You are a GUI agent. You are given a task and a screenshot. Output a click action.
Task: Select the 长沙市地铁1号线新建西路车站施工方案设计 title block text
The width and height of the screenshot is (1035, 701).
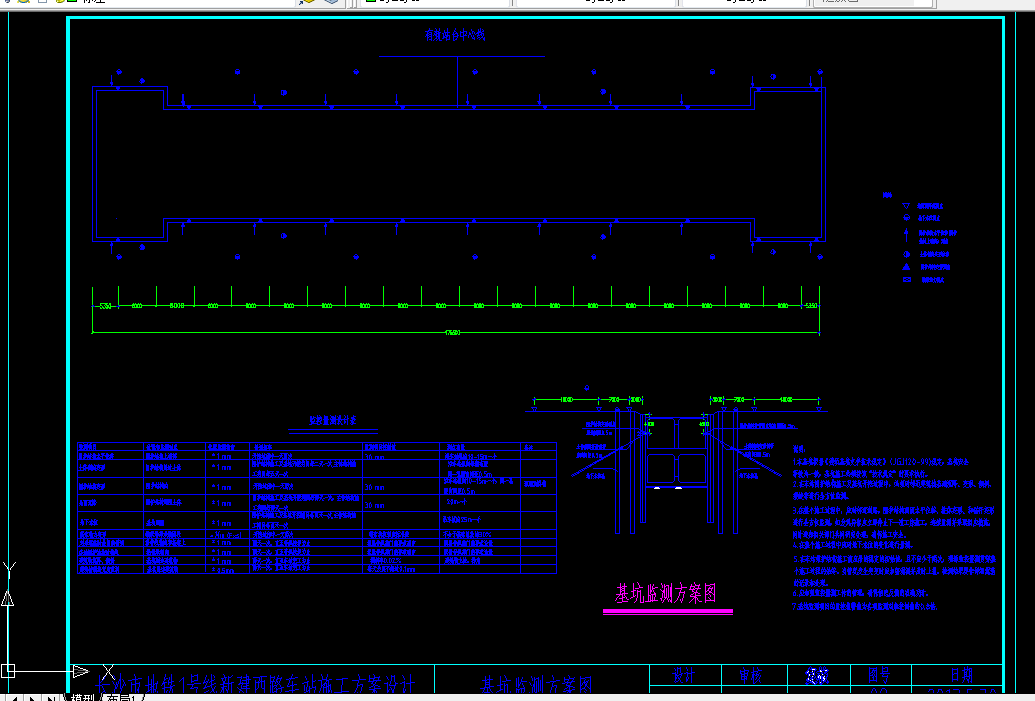256,684
